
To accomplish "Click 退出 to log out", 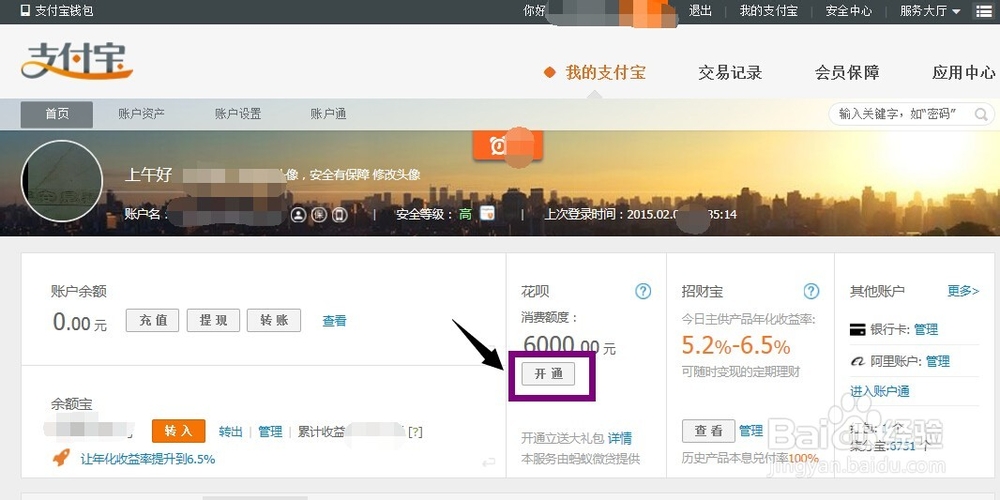I will coord(700,11).
